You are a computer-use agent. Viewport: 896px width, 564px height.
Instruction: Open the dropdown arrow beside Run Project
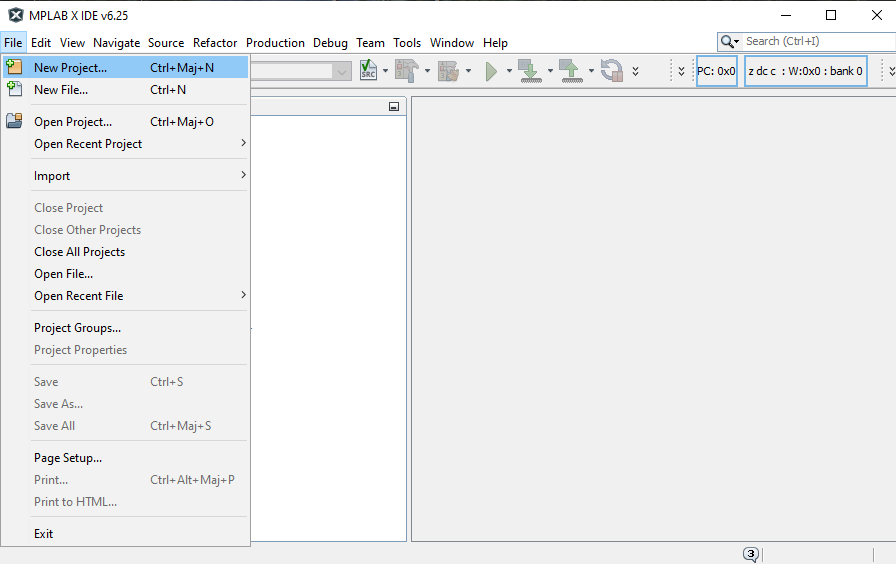point(509,71)
